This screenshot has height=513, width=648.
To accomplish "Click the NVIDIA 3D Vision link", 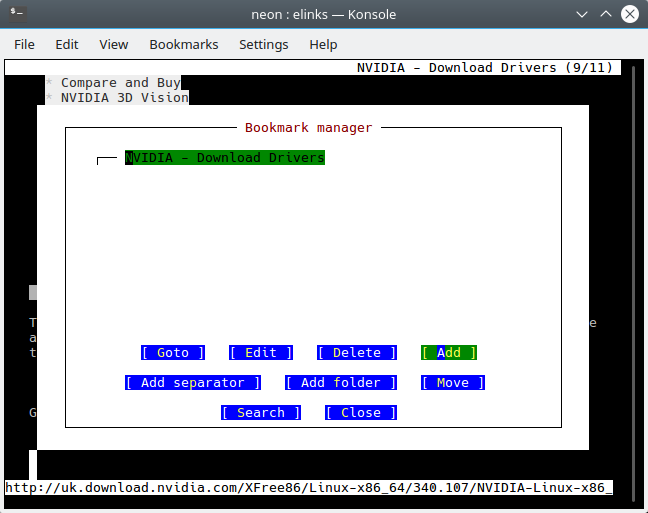I will pyautogui.click(x=125, y=98).
